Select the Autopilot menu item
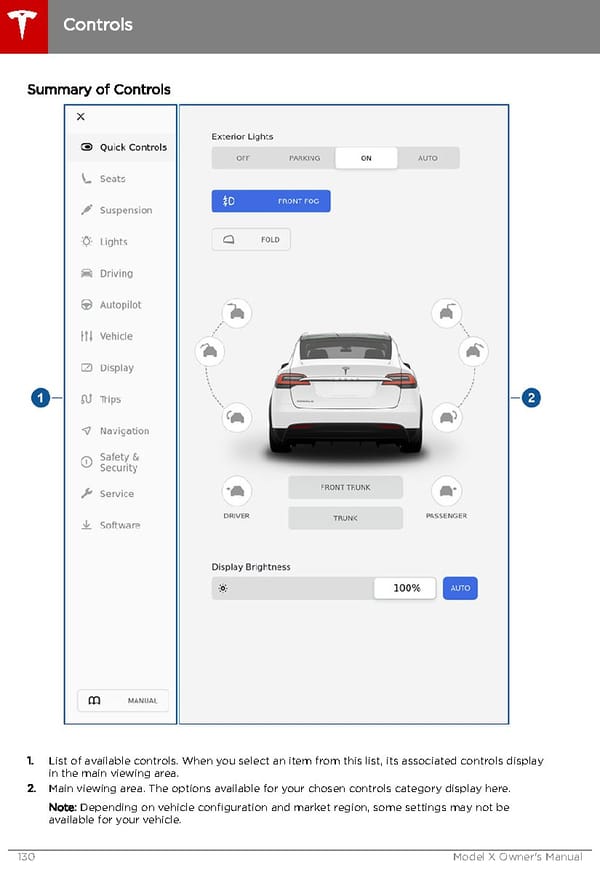 122,305
